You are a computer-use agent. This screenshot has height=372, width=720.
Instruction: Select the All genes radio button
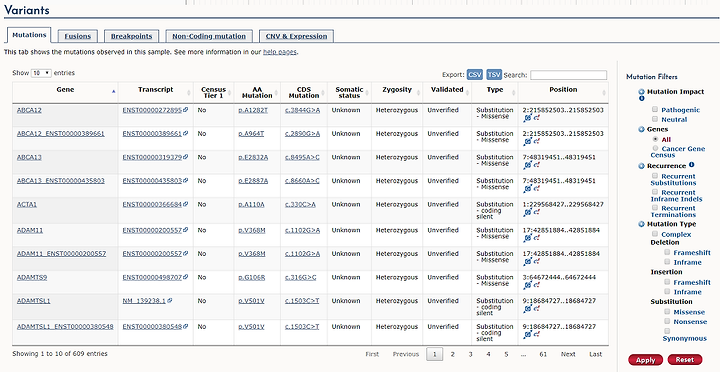coord(655,139)
